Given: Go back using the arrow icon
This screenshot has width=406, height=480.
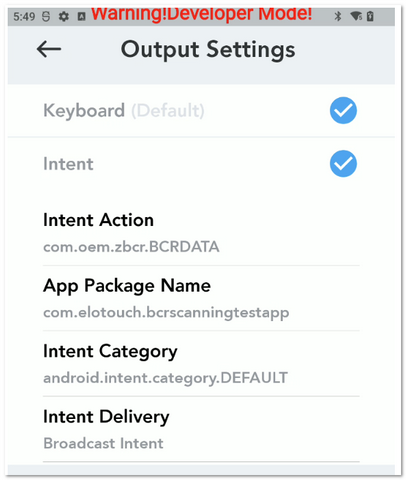Looking at the screenshot, I should click(49, 49).
